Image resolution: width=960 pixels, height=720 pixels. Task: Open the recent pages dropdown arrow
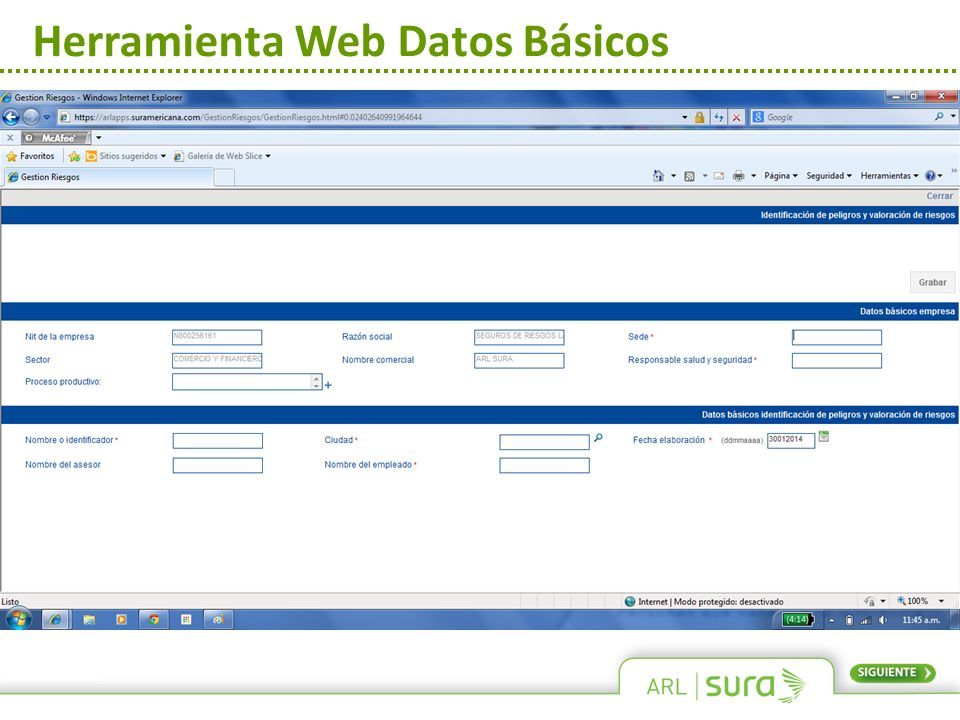(47, 117)
